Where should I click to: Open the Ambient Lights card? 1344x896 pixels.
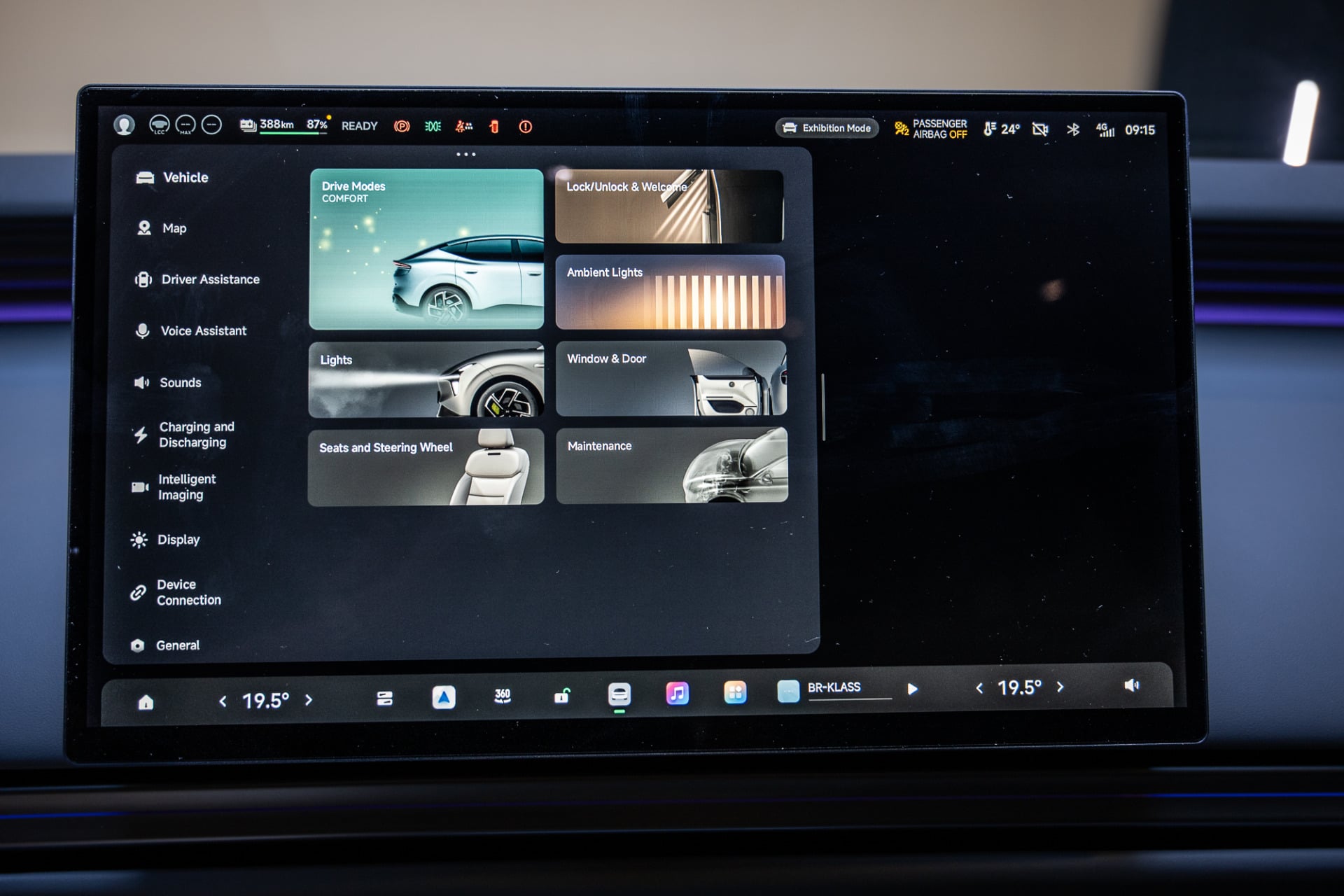[671, 292]
